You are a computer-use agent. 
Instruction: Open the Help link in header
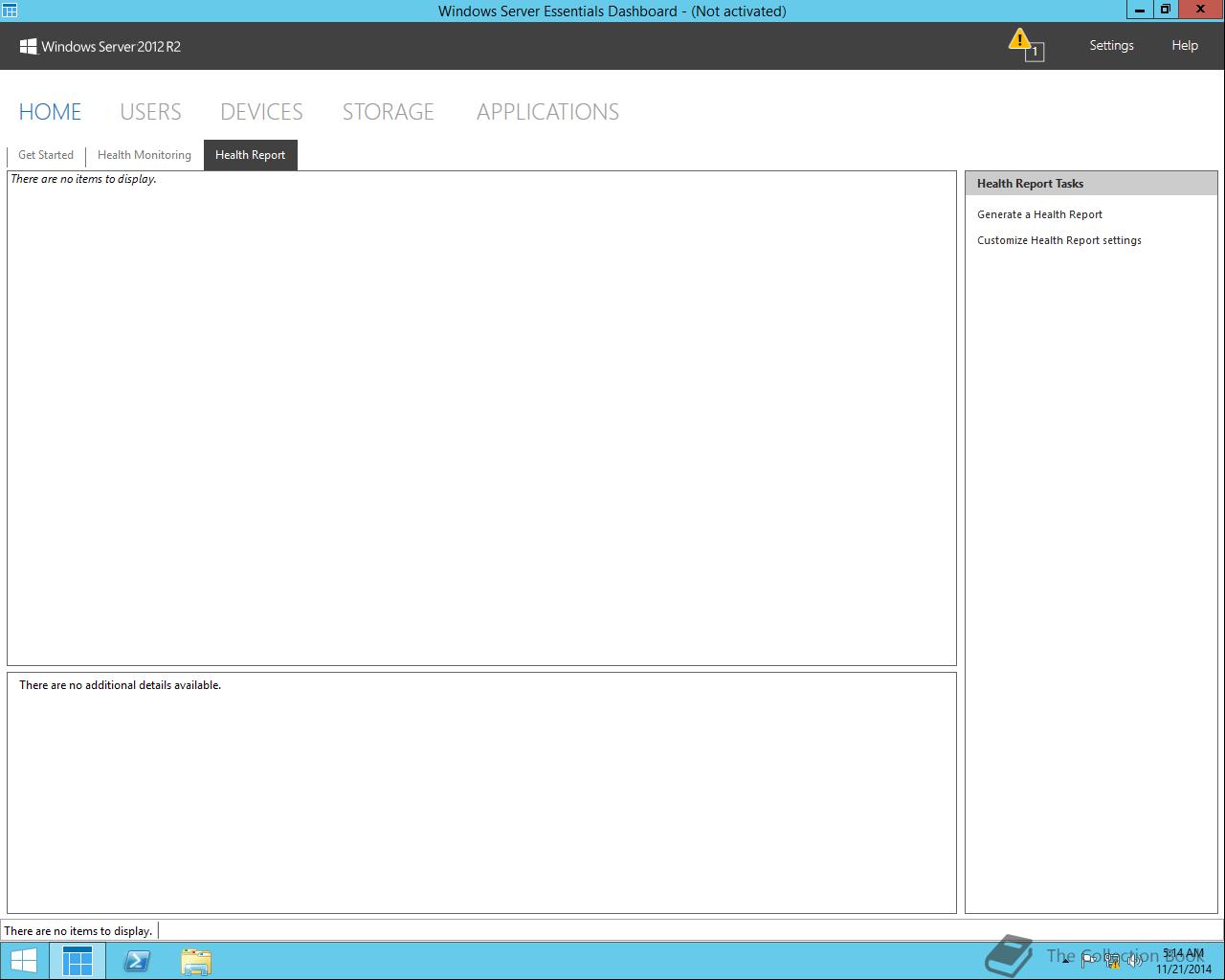(1184, 45)
